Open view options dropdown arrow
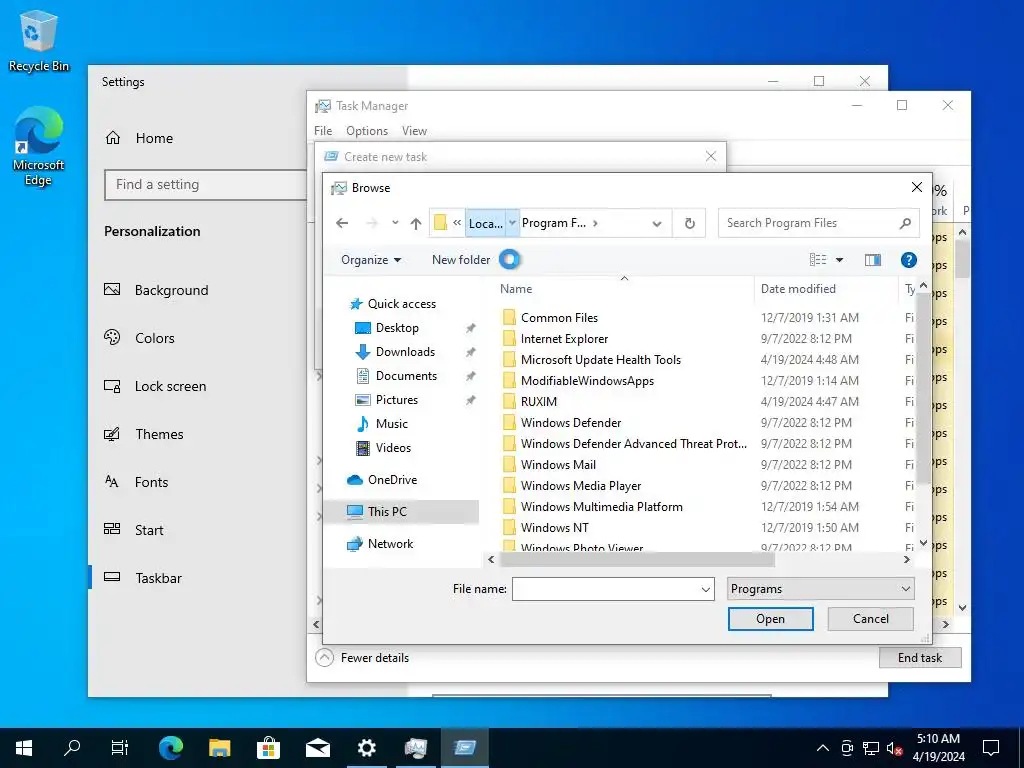 tap(839, 260)
